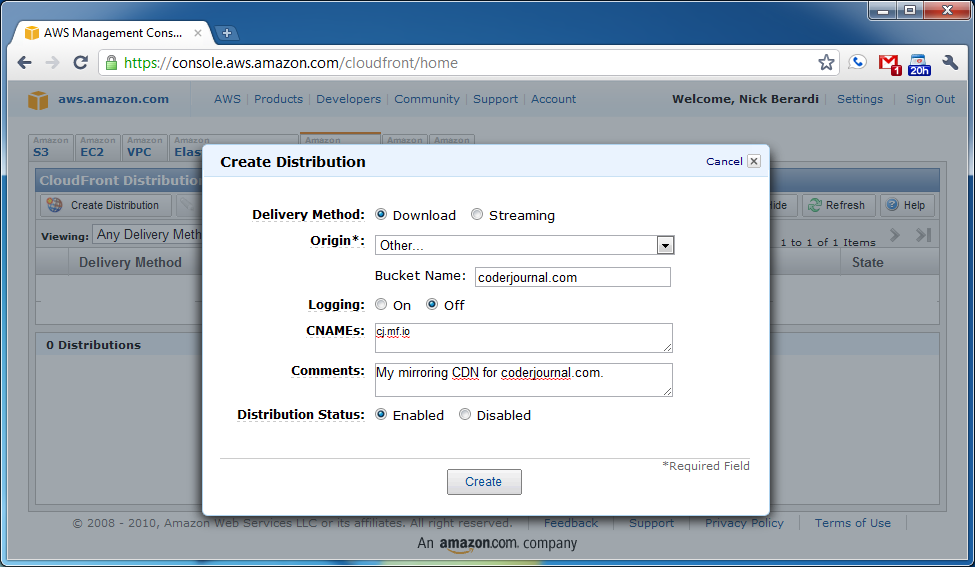Click the browser back arrow
The width and height of the screenshot is (975, 567).
coord(25,63)
